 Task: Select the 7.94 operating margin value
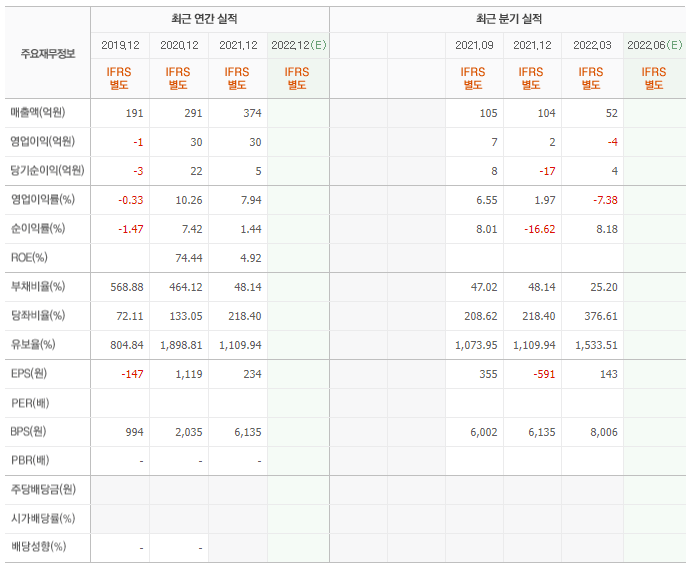point(251,200)
